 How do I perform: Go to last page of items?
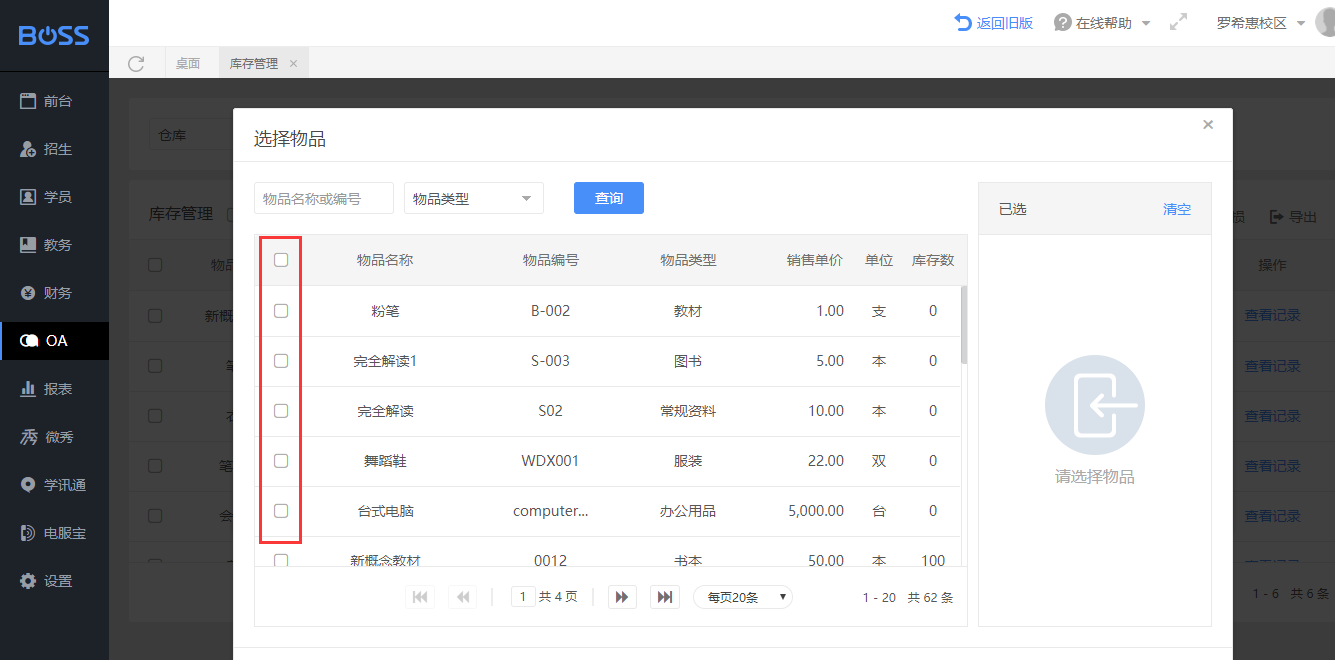pyautogui.click(x=664, y=597)
